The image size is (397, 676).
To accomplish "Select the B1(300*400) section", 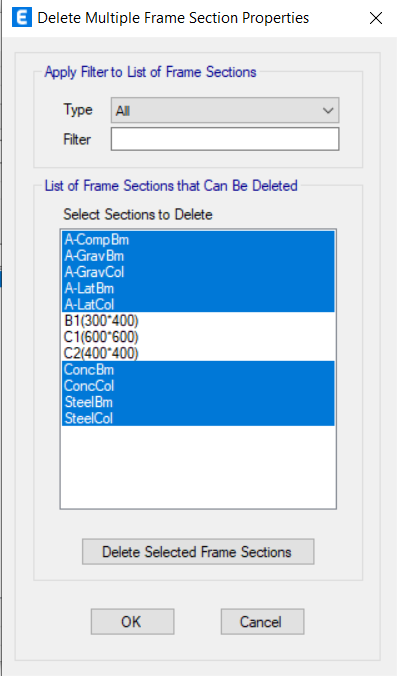I will (198, 321).
